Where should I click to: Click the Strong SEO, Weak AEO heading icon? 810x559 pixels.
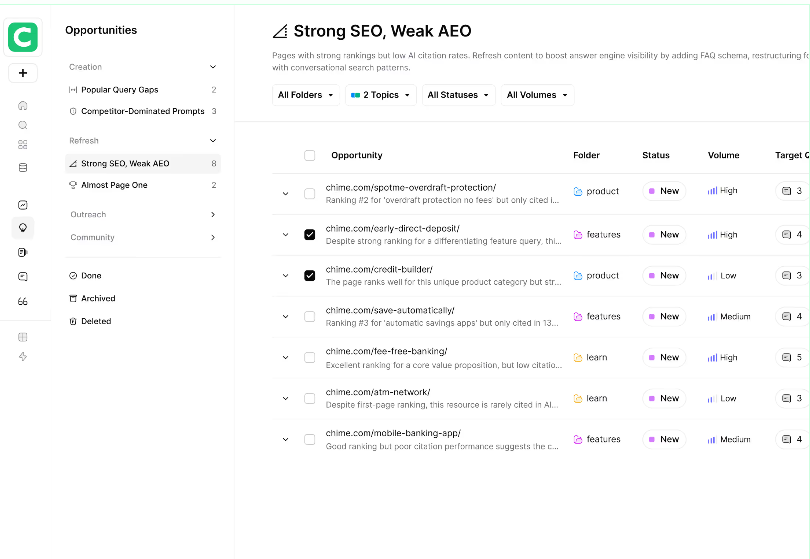click(x=280, y=32)
